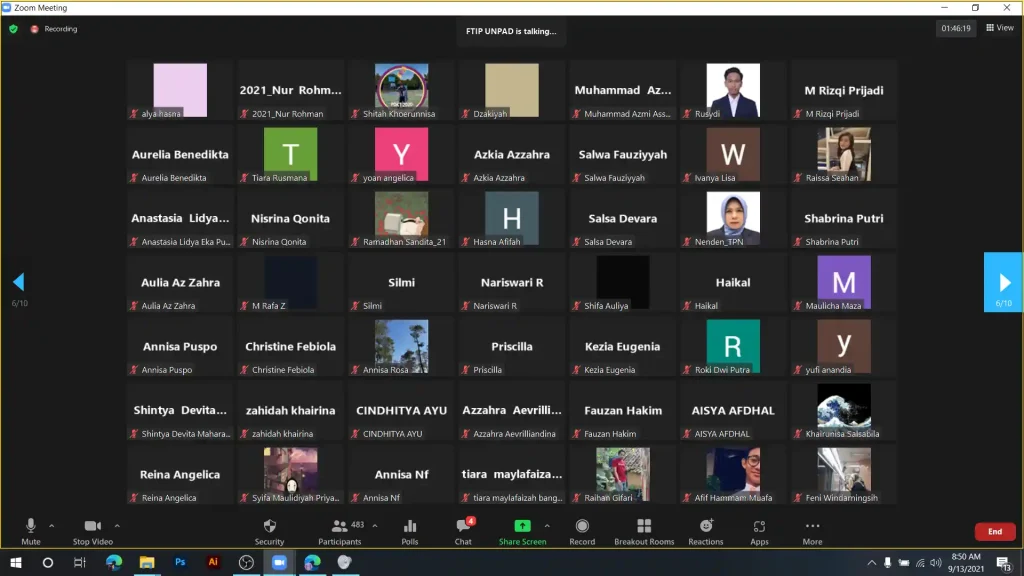Select Raihan Gifari's video tile
The width and height of the screenshot is (1024, 576).
pyautogui.click(x=622, y=474)
